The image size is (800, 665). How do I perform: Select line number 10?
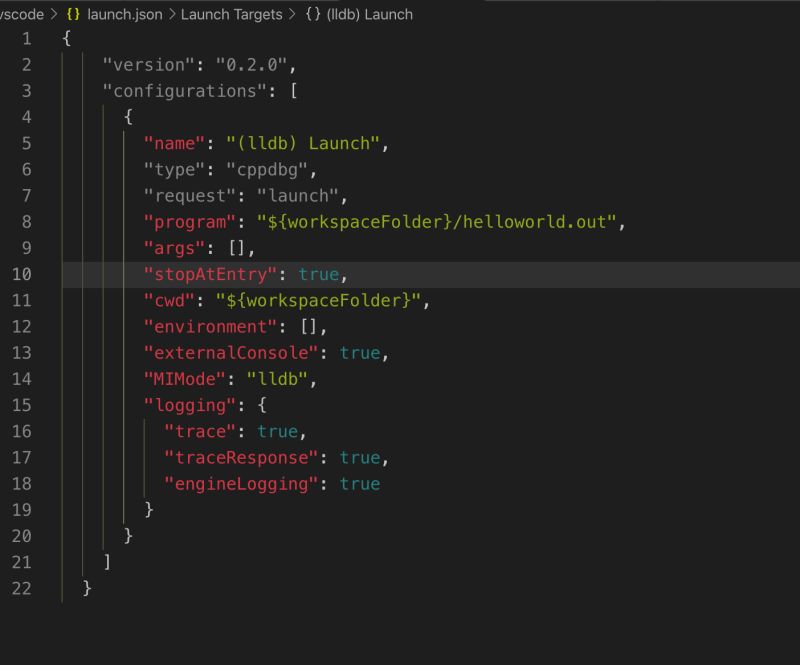[24, 274]
